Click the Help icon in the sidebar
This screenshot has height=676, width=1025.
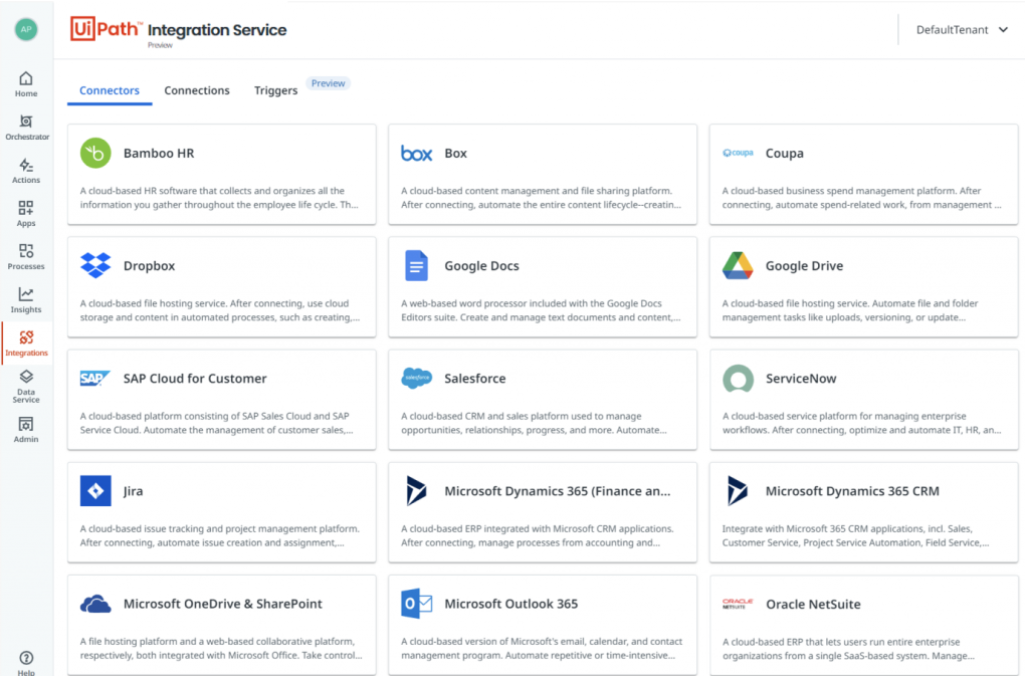point(26,661)
